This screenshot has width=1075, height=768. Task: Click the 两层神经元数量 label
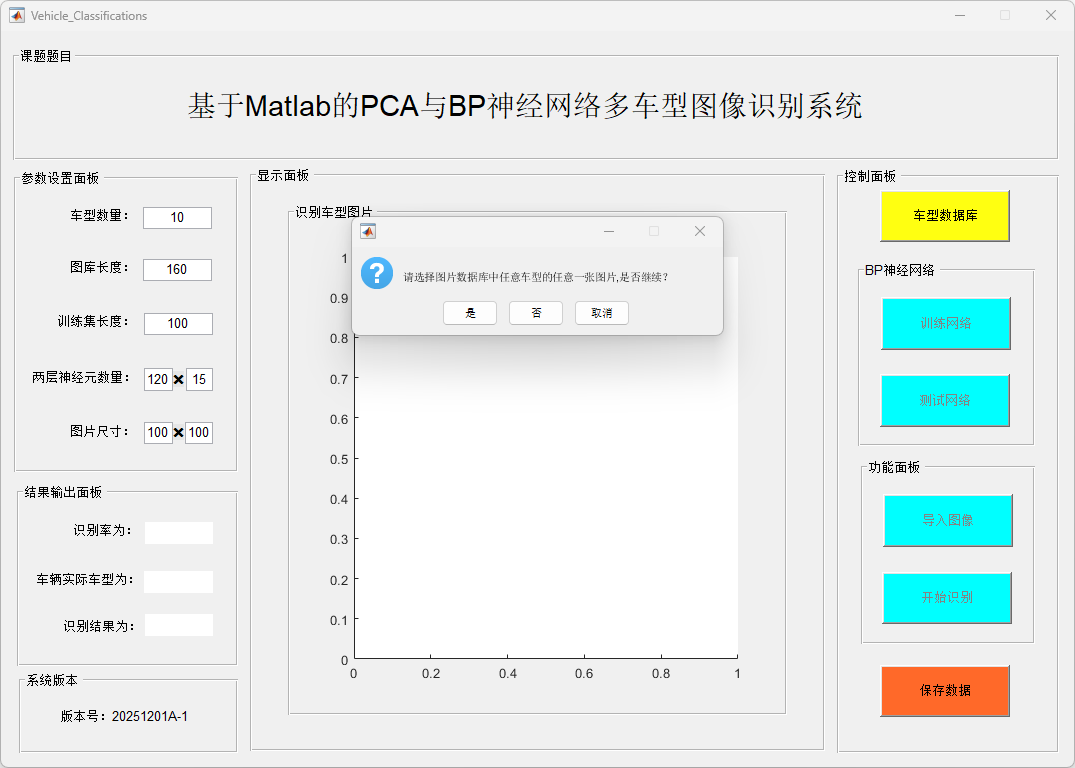click(81, 378)
